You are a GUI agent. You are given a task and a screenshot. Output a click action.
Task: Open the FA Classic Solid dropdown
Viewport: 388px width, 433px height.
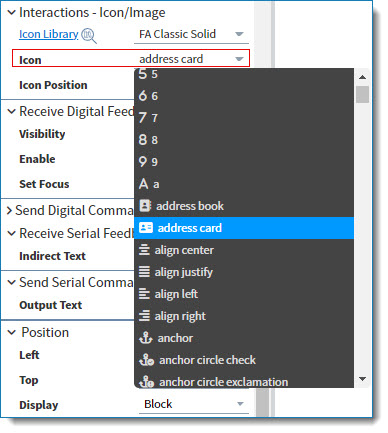(x=191, y=34)
